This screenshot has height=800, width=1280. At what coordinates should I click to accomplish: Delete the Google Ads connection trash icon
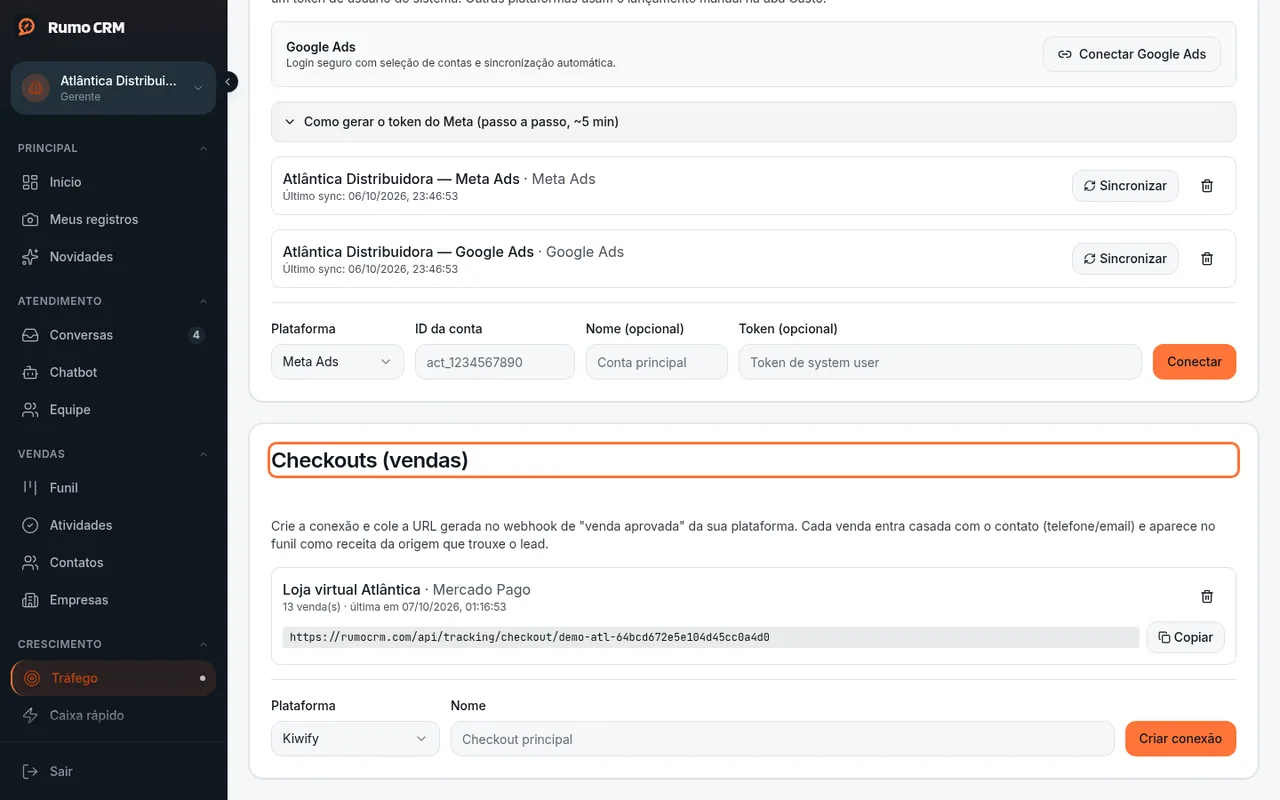point(1207,259)
